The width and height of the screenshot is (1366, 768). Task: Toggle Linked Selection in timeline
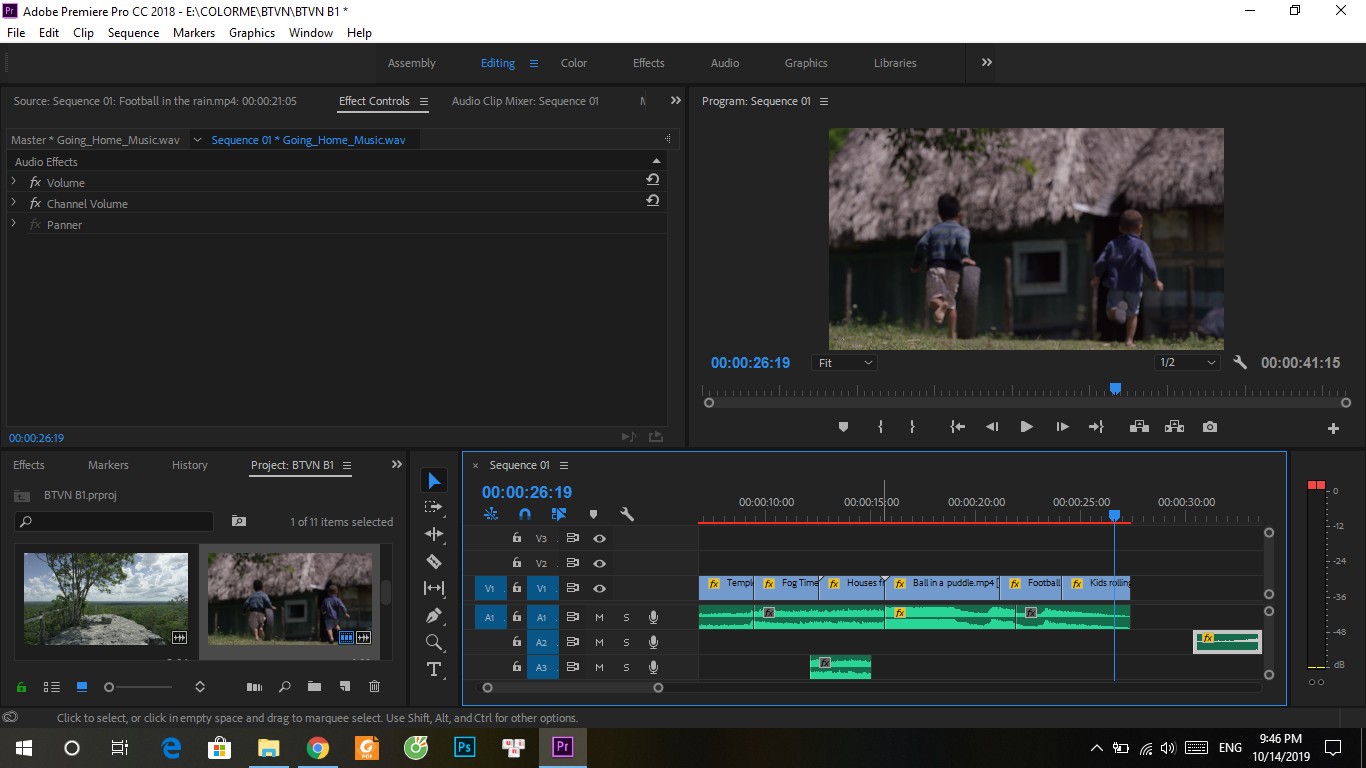(x=559, y=514)
